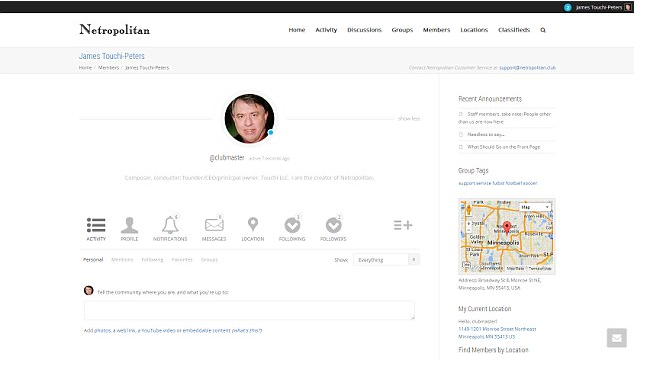Collapse the profile header with show less
This screenshot has height=377, width=648.
(409, 119)
